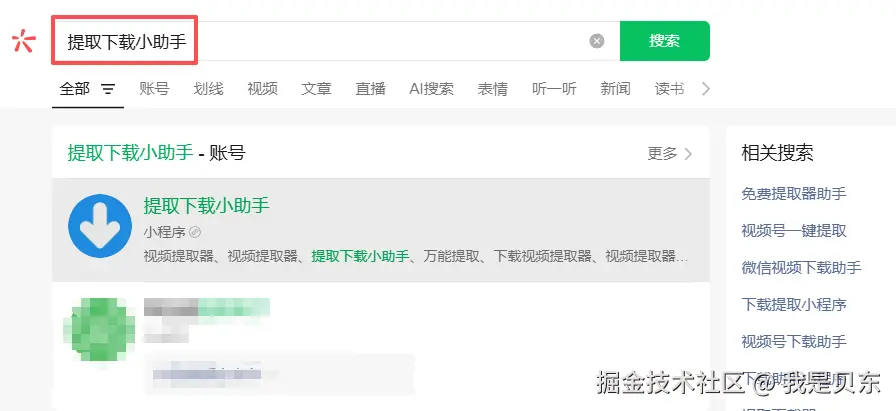The height and width of the screenshot is (411, 896).
Task: Open the blue download arrow mini program icon
Action: click(x=100, y=226)
